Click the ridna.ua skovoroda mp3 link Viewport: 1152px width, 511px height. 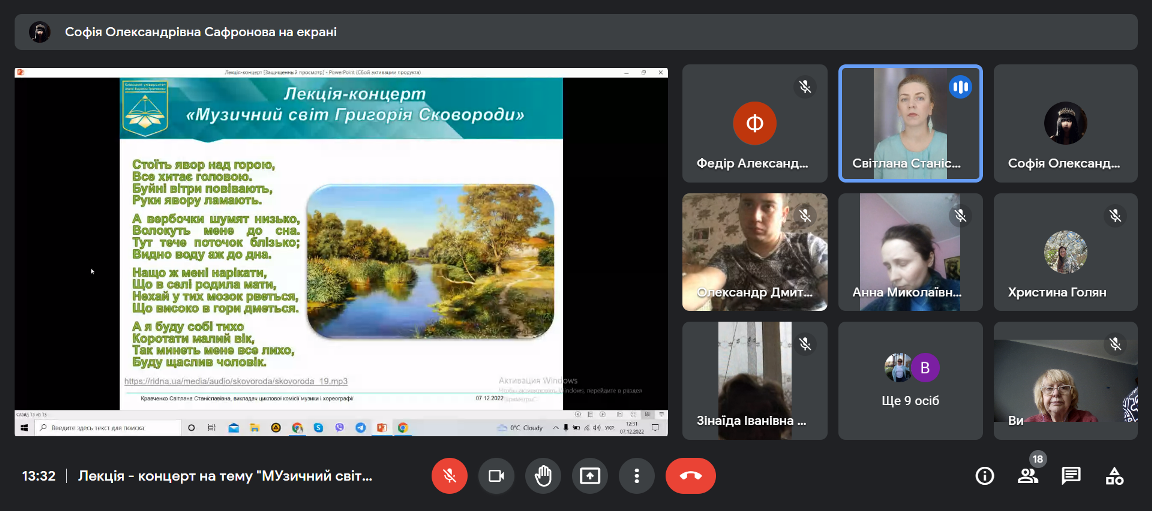[x=236, y=381]
